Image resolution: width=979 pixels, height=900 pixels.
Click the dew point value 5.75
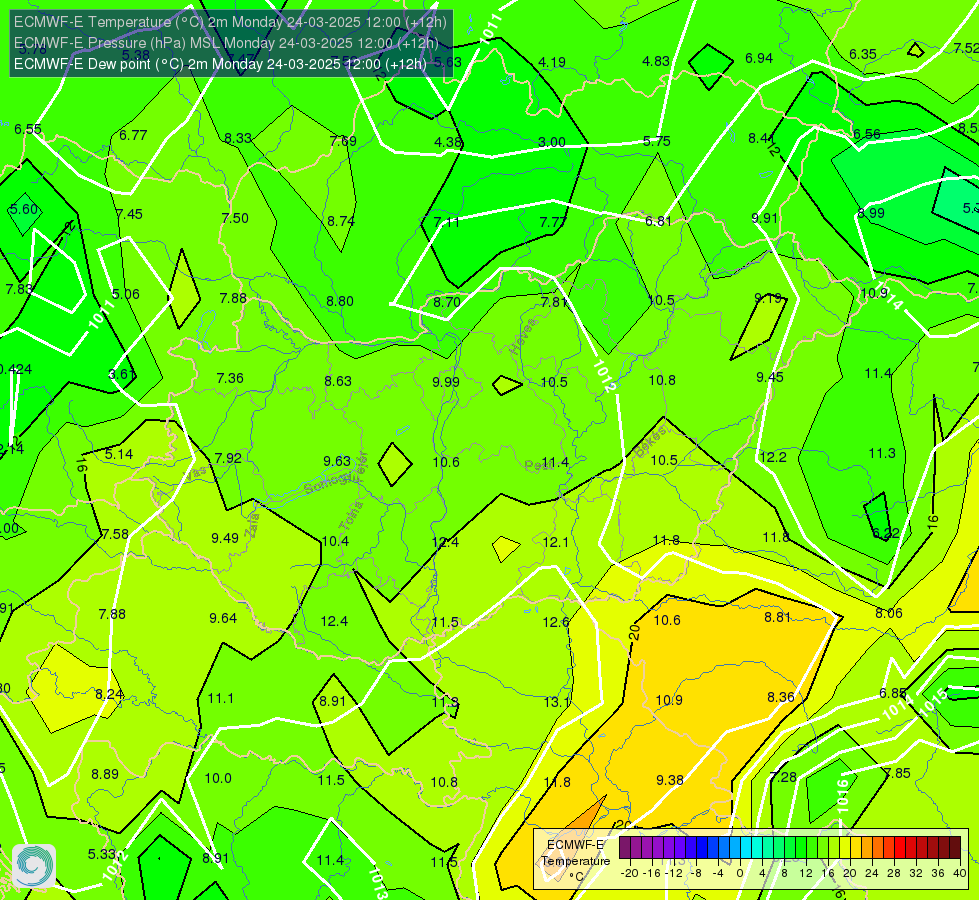tap(657, 141)
